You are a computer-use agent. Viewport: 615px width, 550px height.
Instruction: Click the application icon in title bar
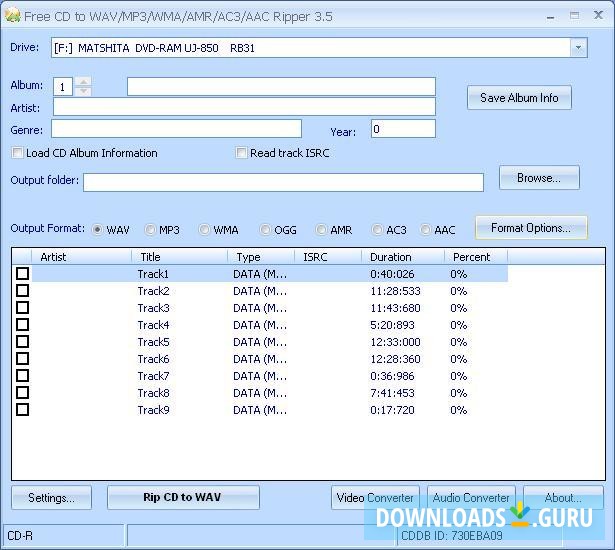(x=13, y=16)
